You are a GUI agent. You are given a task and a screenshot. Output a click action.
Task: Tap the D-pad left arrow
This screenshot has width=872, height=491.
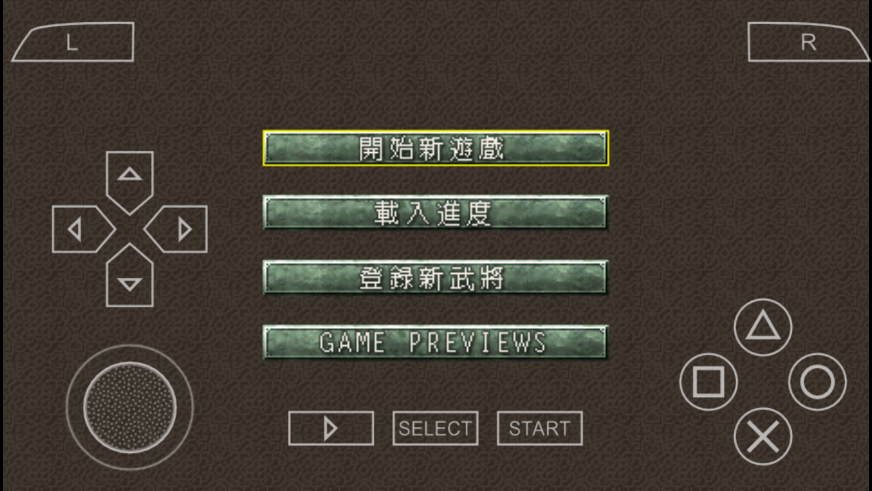pos(83,229)
